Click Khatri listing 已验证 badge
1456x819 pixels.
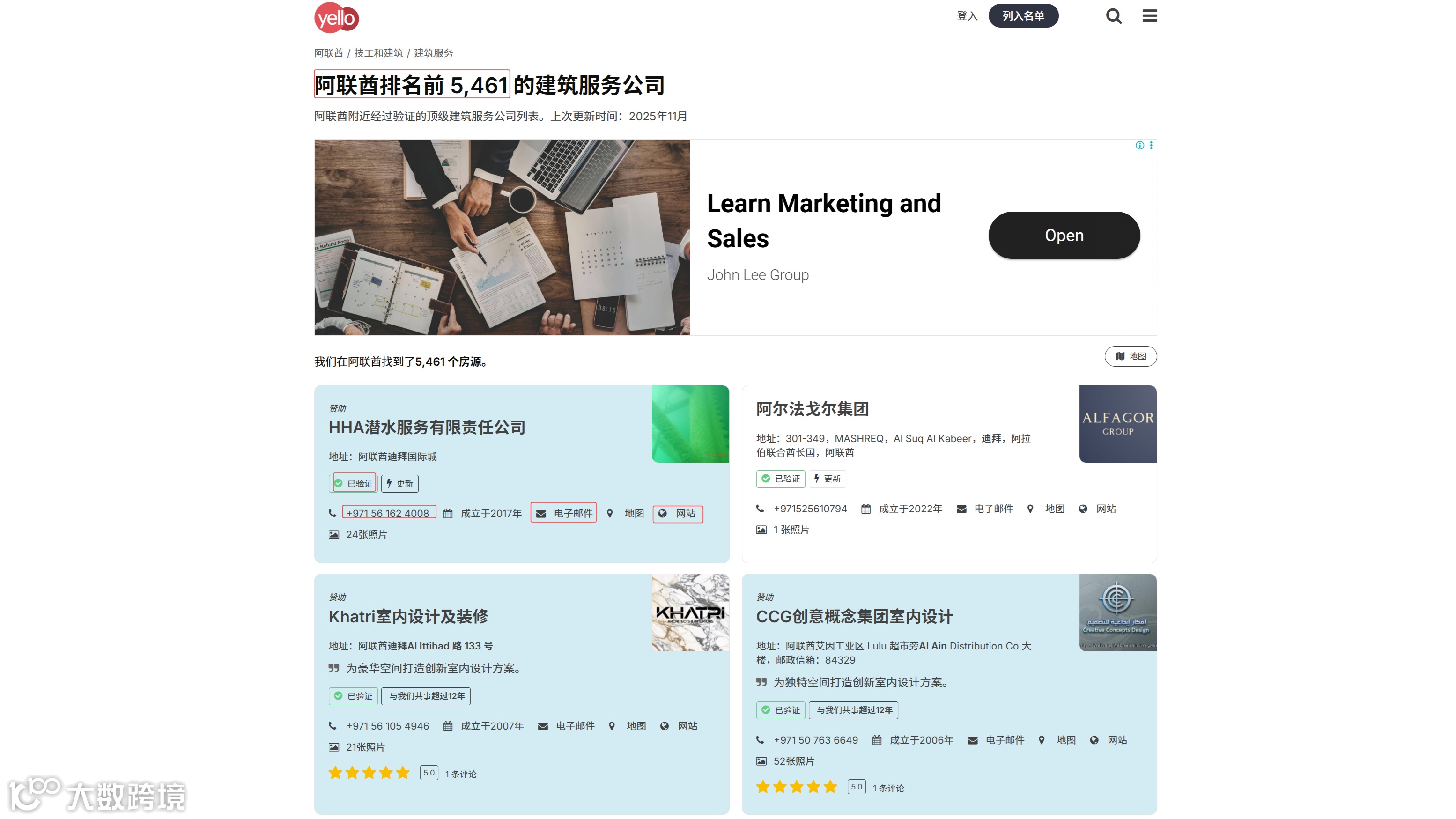tap(353, 696)
